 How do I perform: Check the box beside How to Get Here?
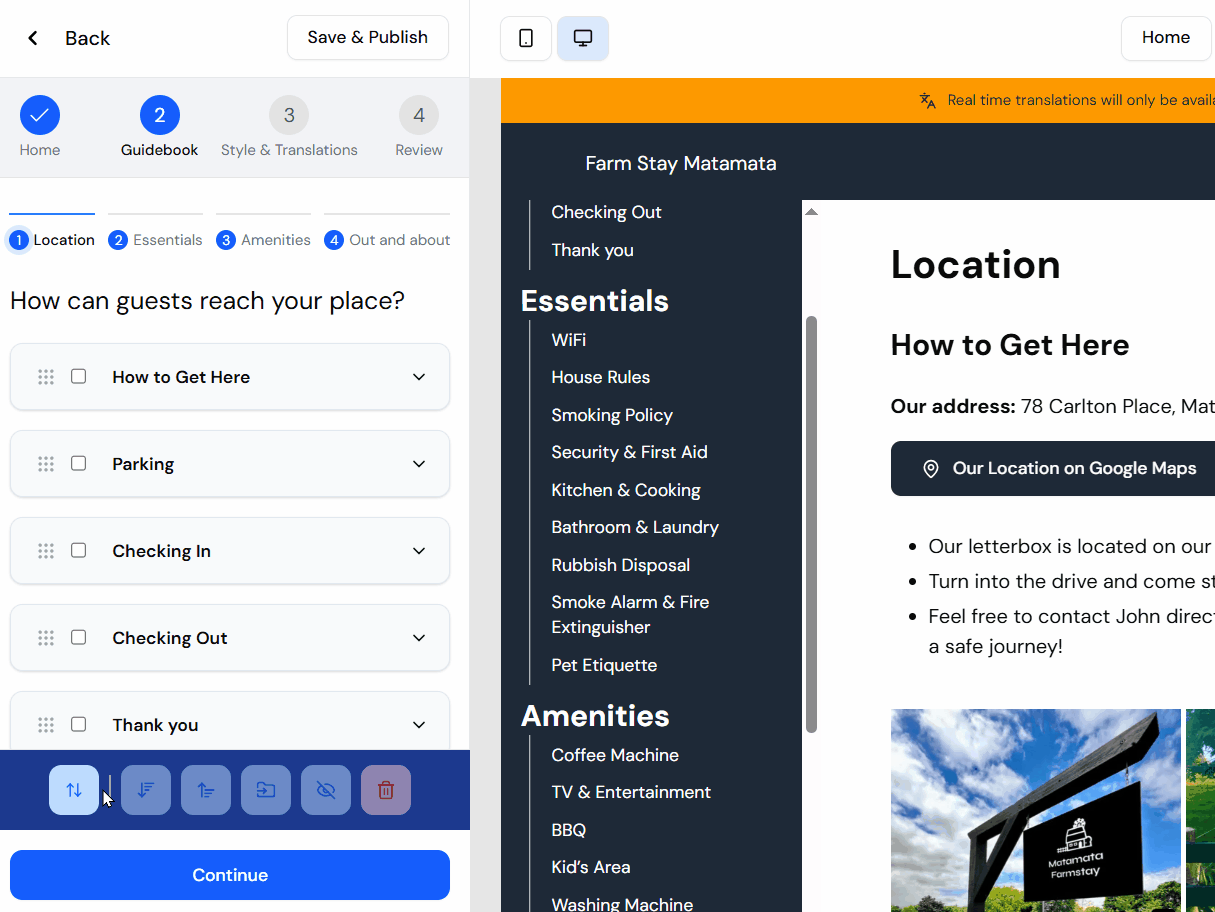(x=78, y=377)
